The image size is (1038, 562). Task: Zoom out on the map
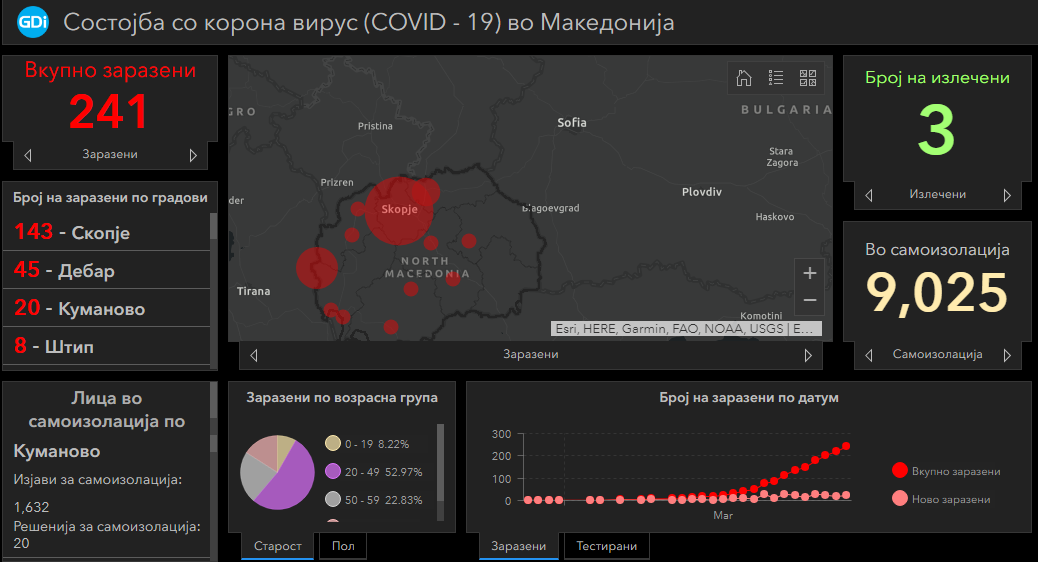(x=810, y=300)
